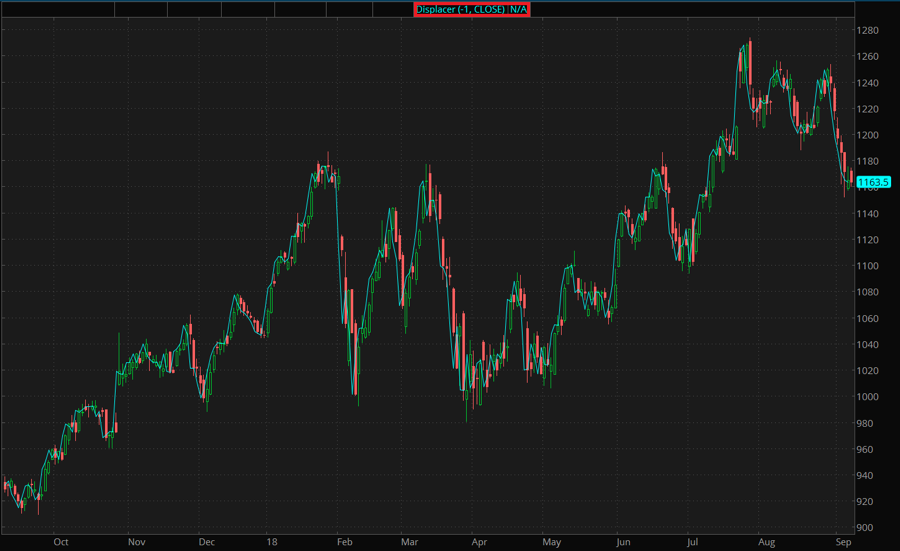Click the 18 year marker on time axis
The width and height of the screenshot is (900, 551).
click(x=272, y=542)
